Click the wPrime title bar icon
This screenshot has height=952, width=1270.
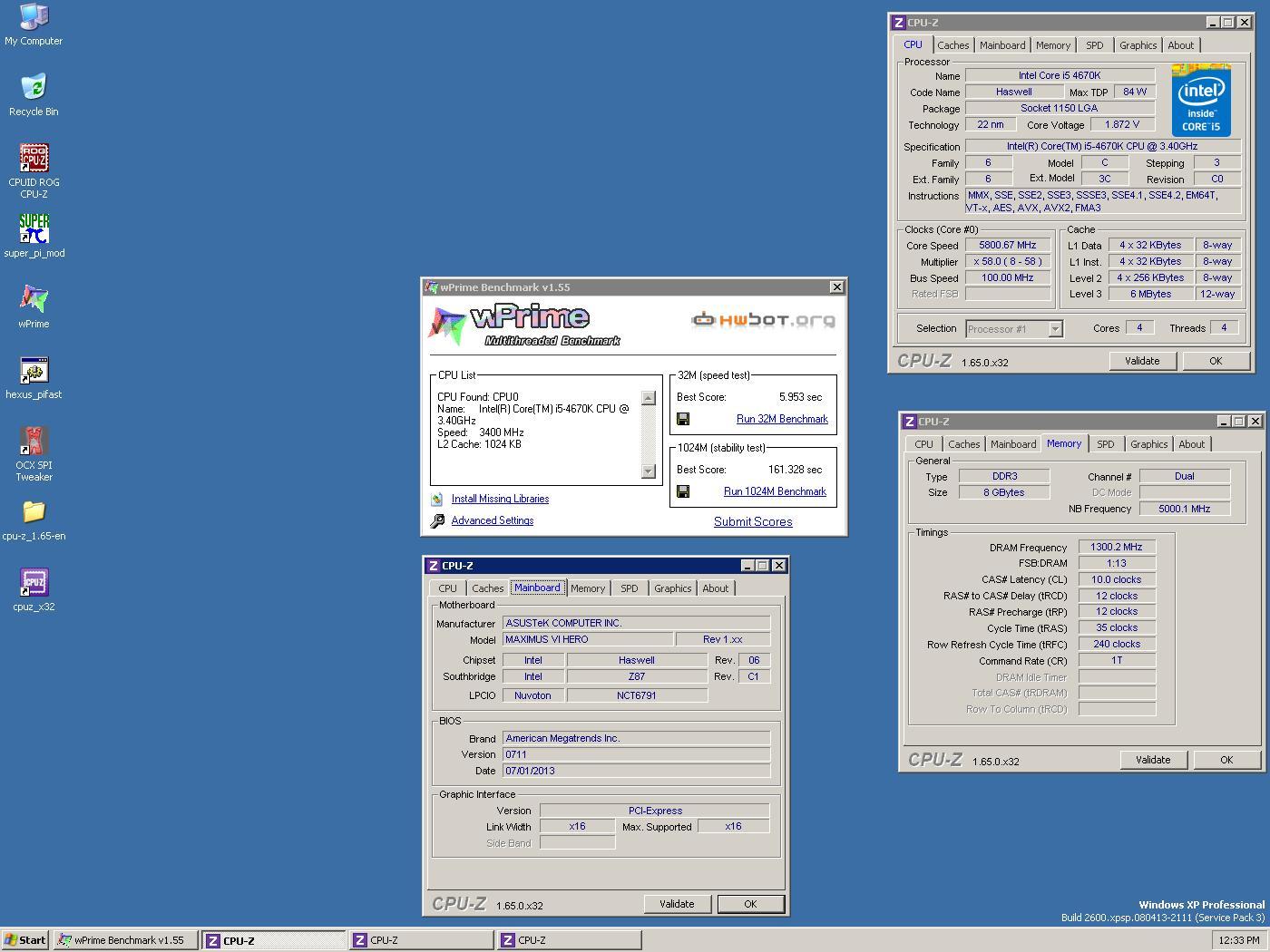[x=432, y=287]
